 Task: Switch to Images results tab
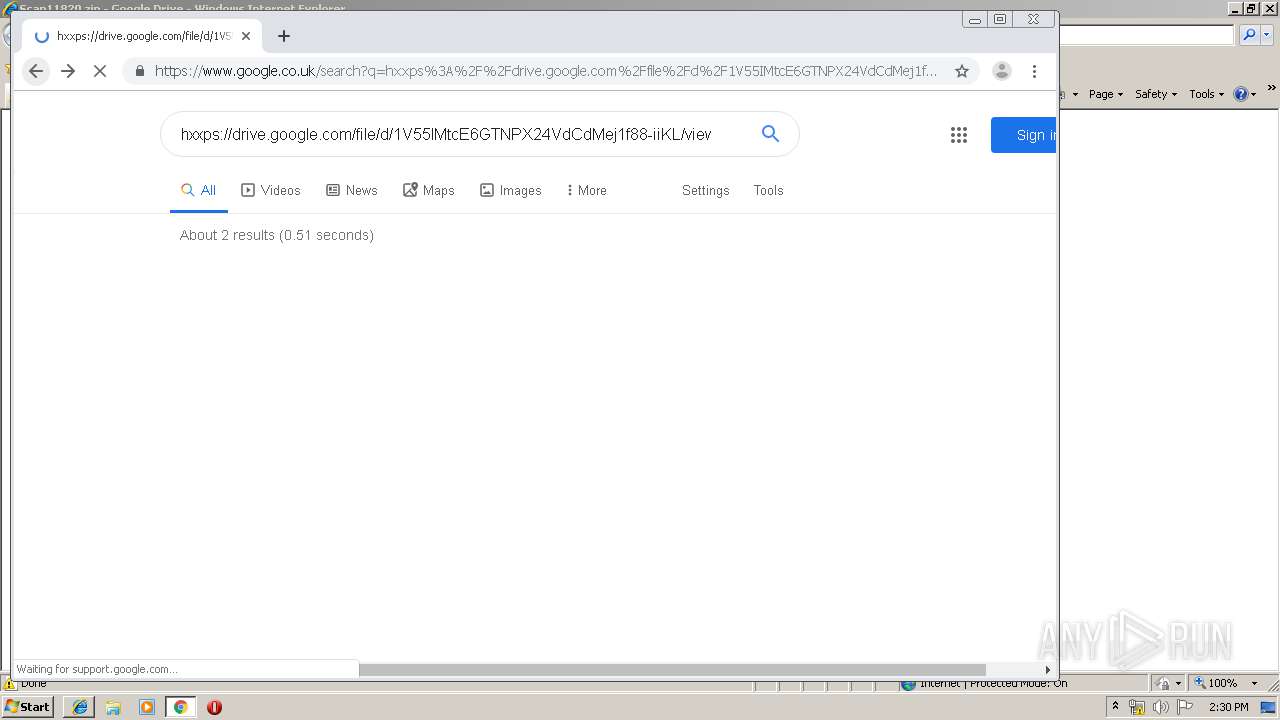[511, 190]
